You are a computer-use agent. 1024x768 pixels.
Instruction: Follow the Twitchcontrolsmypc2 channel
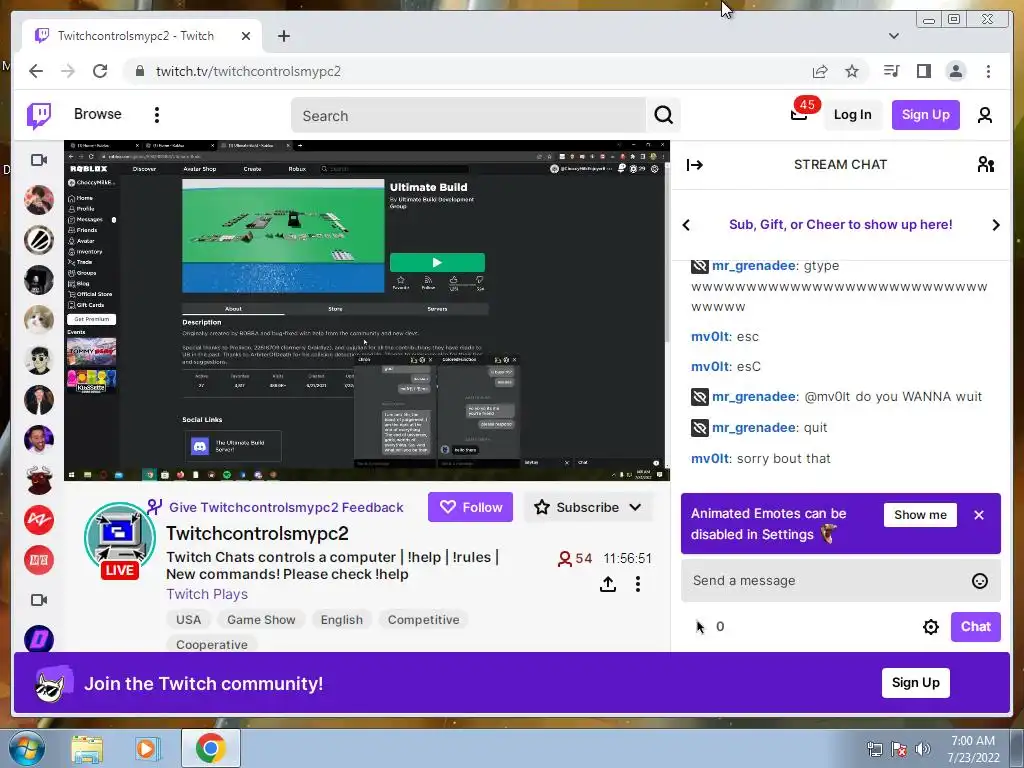[470, 507]
